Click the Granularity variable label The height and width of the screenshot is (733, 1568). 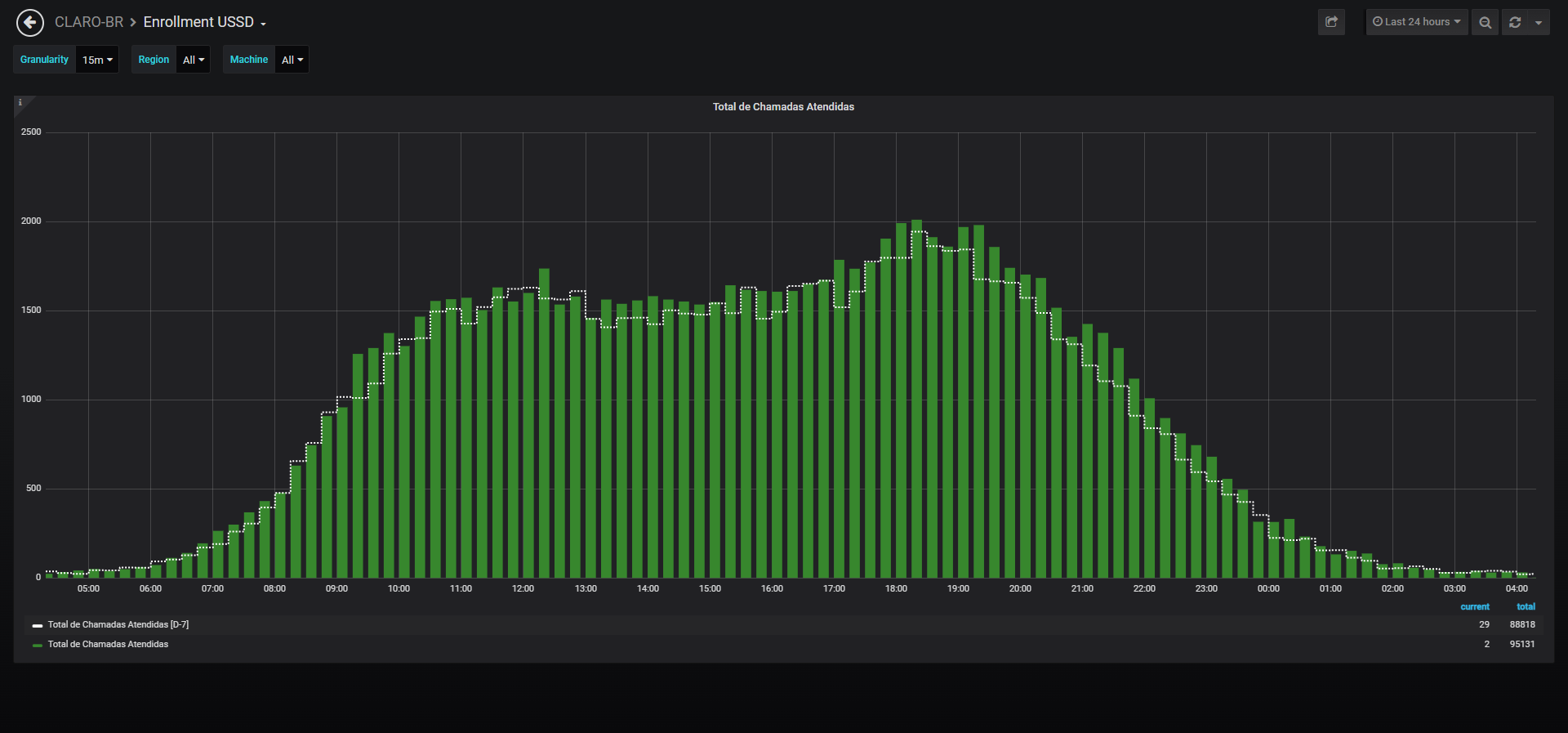coord(45,60)
